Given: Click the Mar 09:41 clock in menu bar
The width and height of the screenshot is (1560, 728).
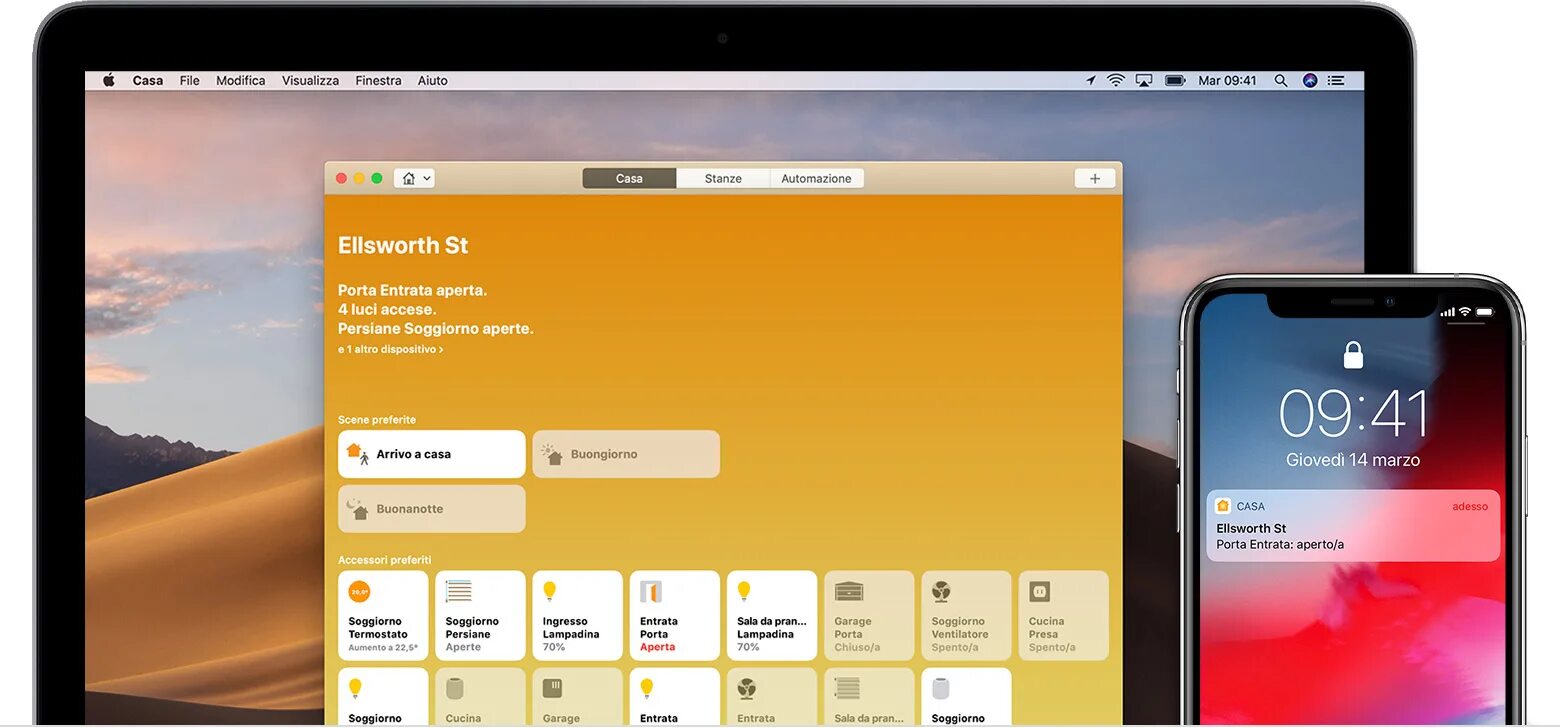Looking at the screenshot, I should click(1227, 80).
